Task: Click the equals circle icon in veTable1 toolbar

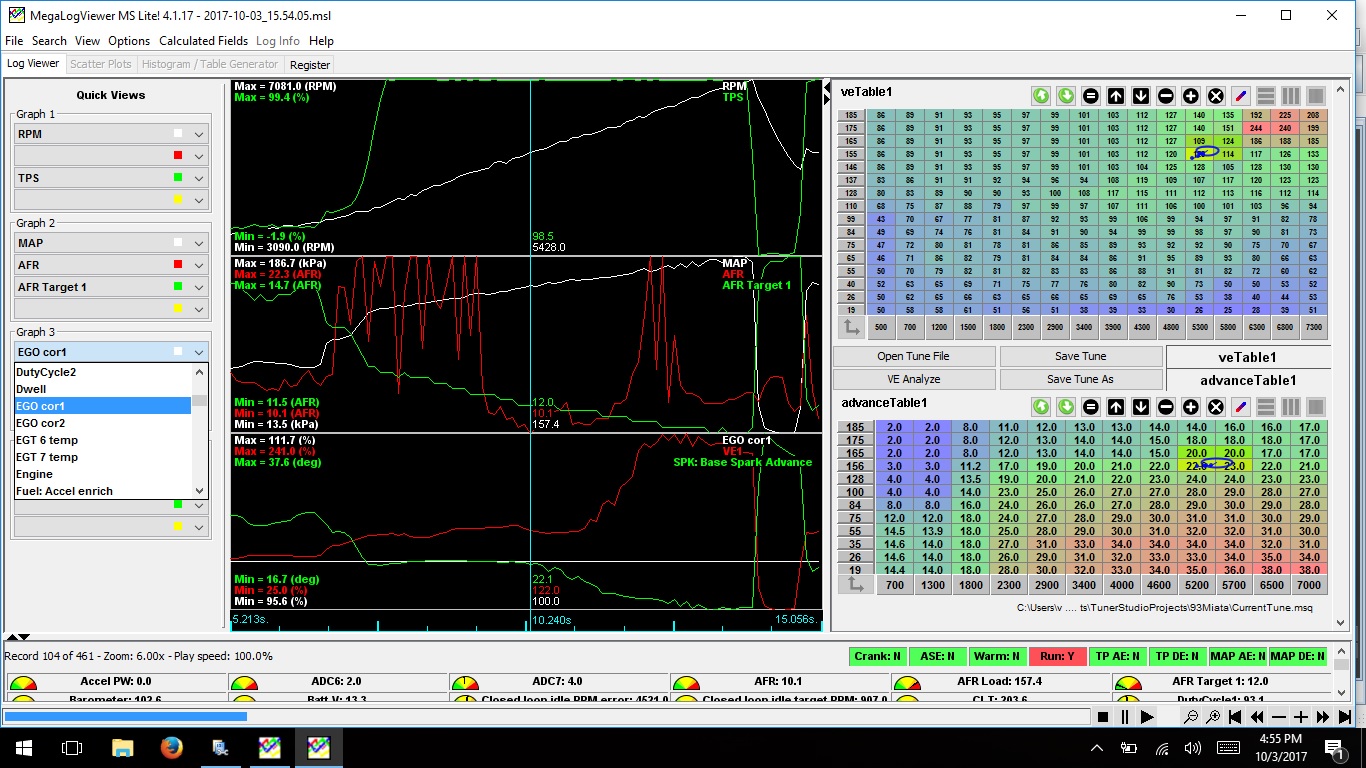Action: 1091,96
